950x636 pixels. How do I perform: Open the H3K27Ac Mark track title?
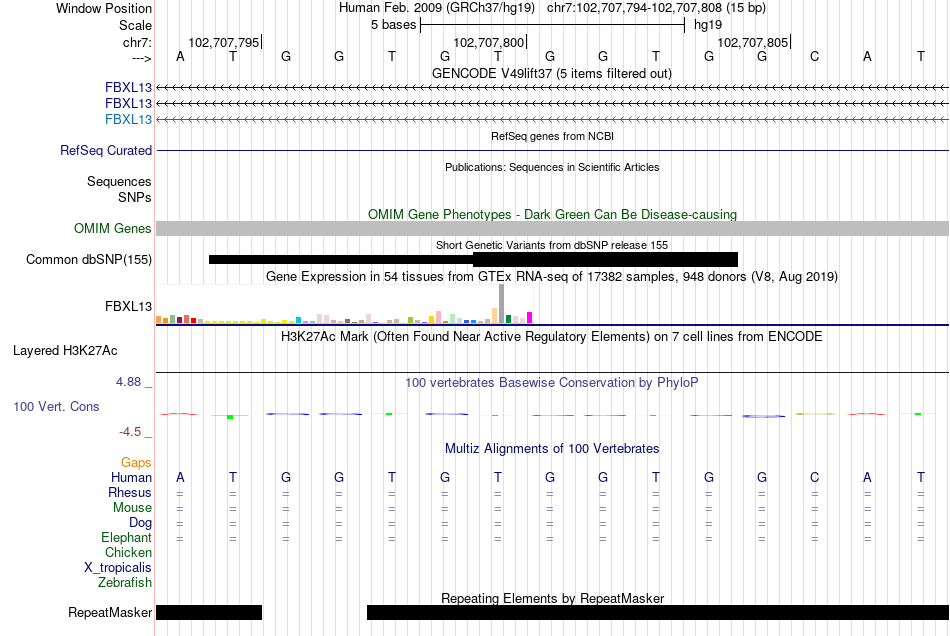pyautogui.click(x=552, y=337)
